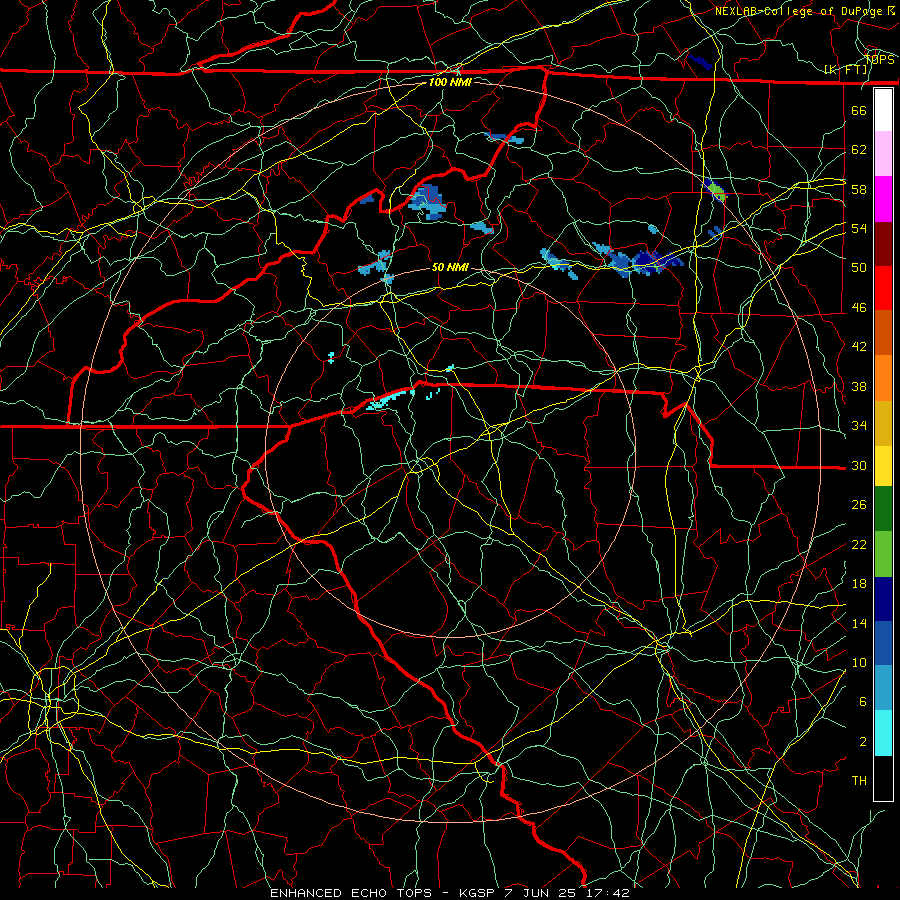Click the light pink legend swatch
The width and height of the screenshot is (900, 900).
[x=883, y=154]
